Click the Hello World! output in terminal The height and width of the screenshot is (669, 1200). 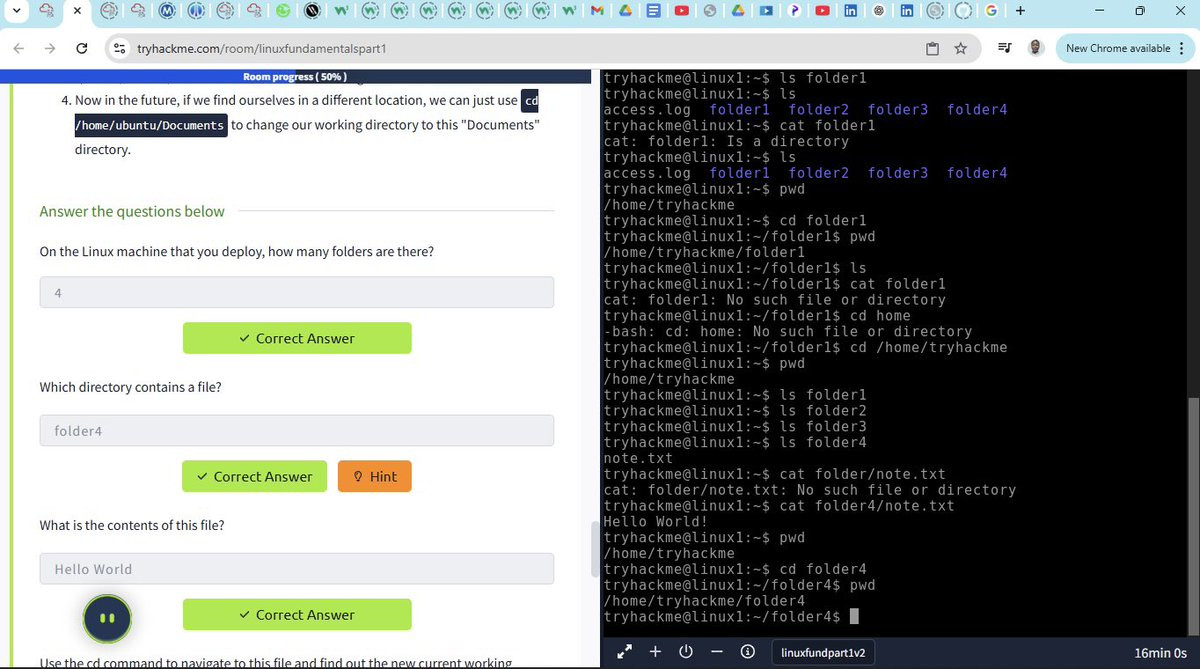(656, 521)
